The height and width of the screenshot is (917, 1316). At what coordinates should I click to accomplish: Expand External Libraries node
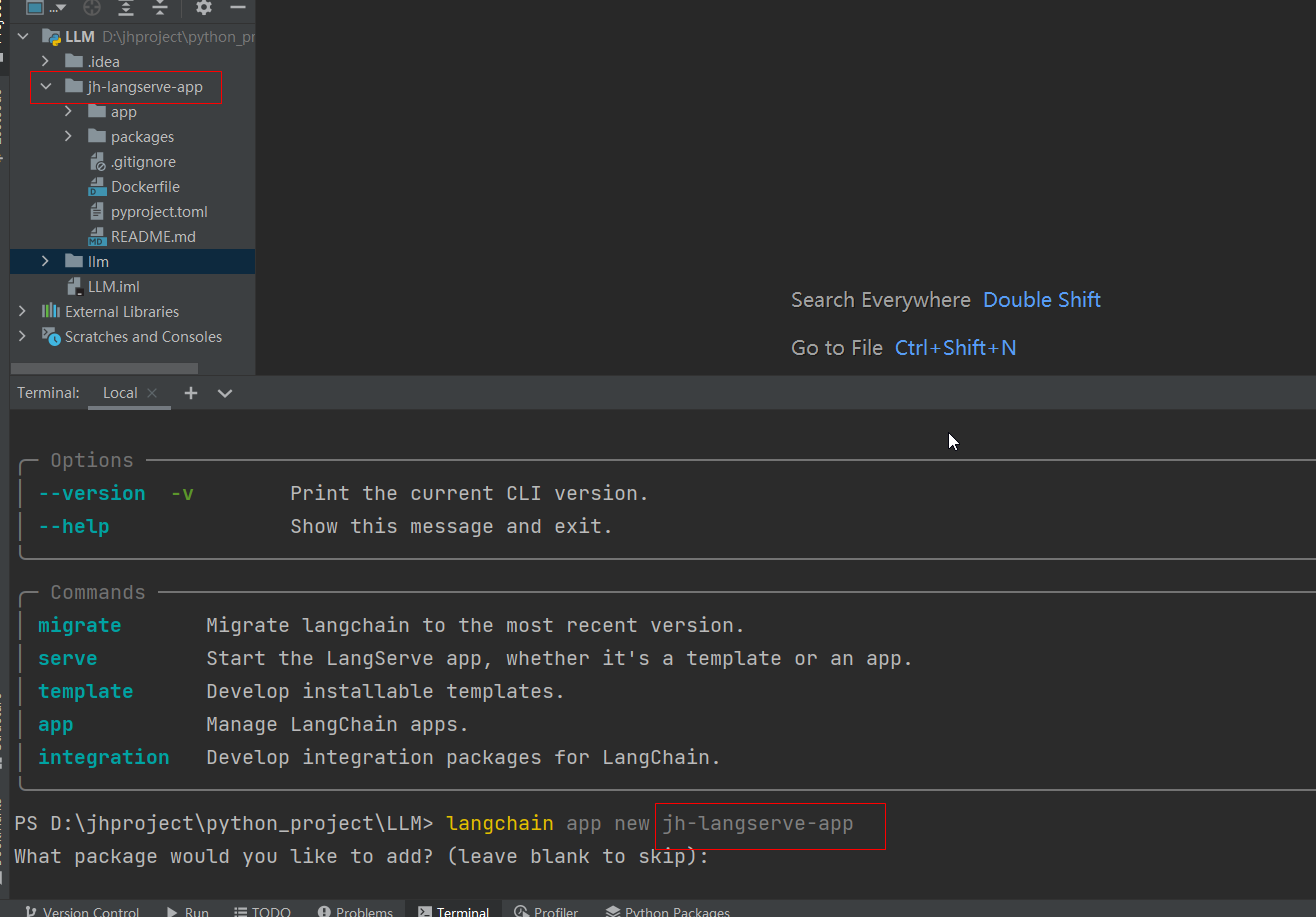pyautogui.click(x=23, y=312)
